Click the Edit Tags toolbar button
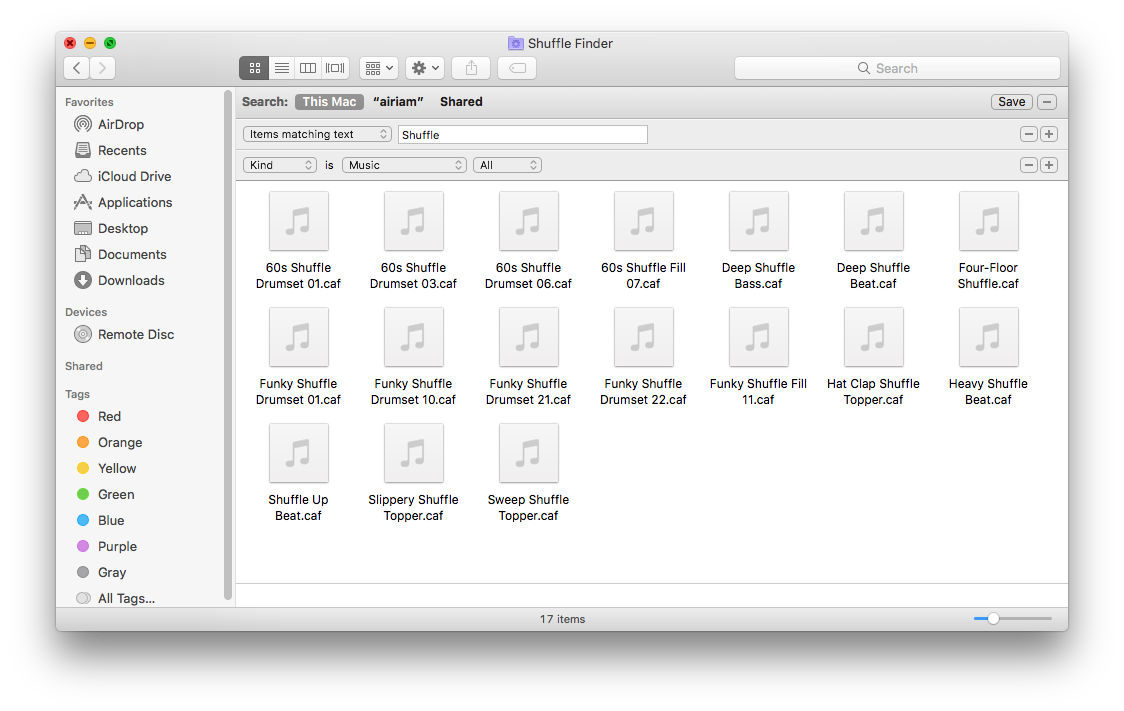The image size is (1124, 711). pos(517,68)
